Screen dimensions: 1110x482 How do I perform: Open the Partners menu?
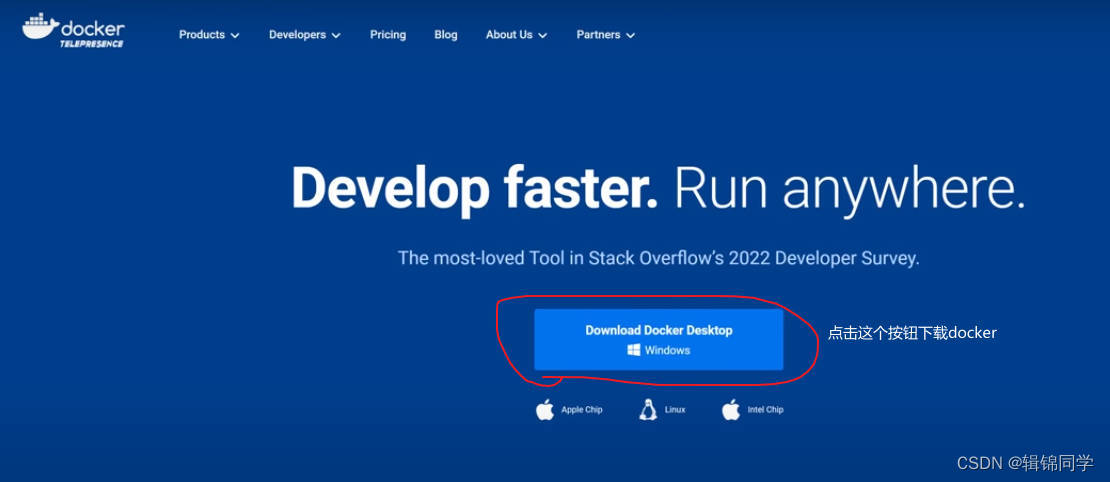(x=598, y=35)
